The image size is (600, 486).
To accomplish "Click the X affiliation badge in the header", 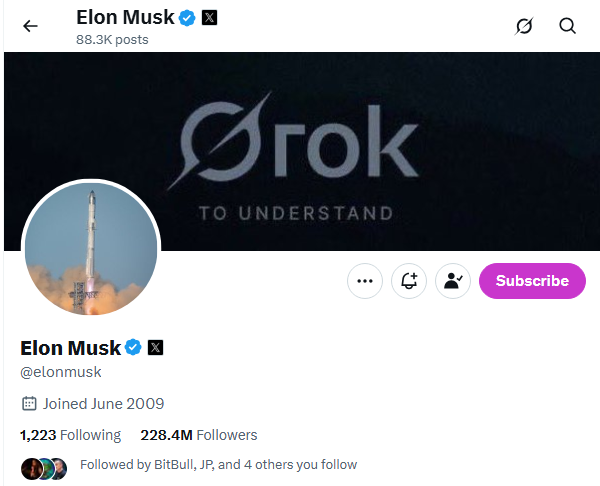I will click(210, 17).
